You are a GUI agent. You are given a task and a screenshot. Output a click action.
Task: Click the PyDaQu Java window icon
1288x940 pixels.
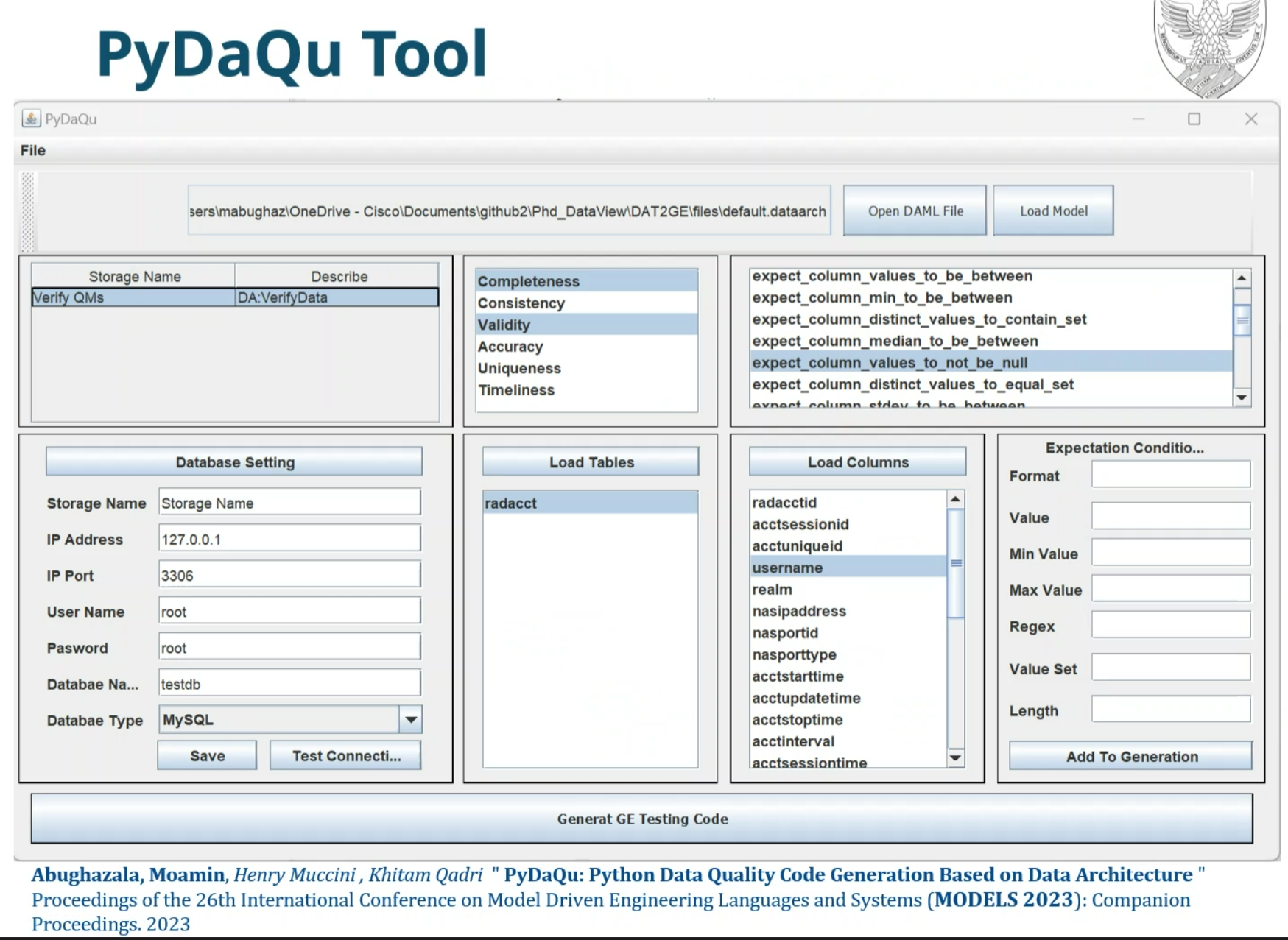click(31, 119)
